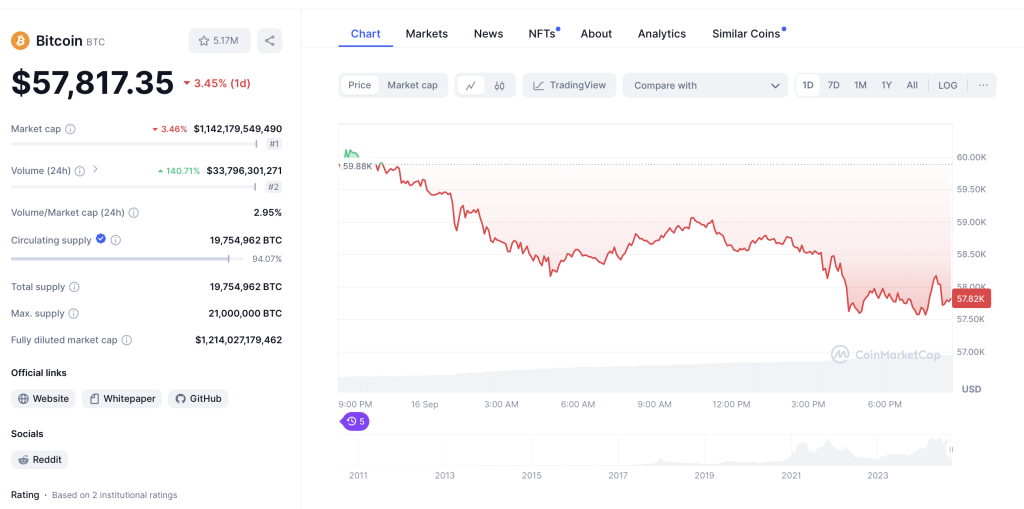Click the historical range navigator chart
Screen dimensions: 1024x509
645,451
